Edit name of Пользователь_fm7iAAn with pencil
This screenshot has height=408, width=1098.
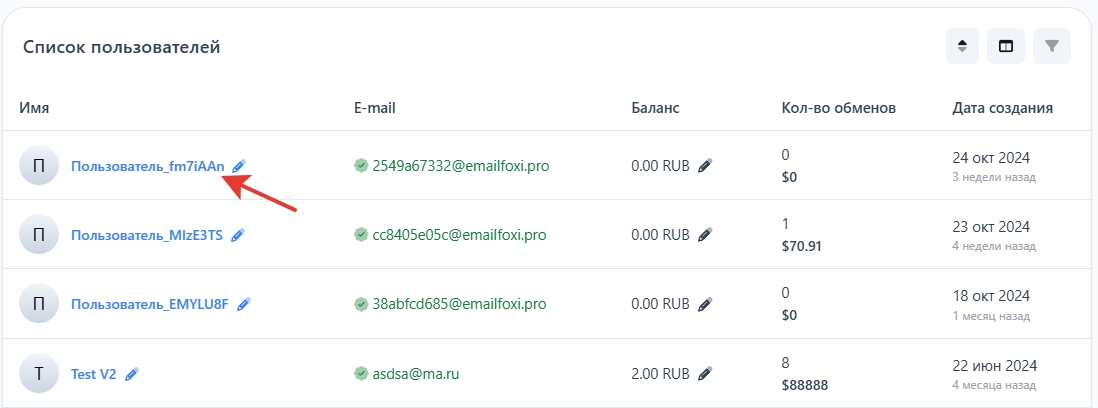click(238, 165)
